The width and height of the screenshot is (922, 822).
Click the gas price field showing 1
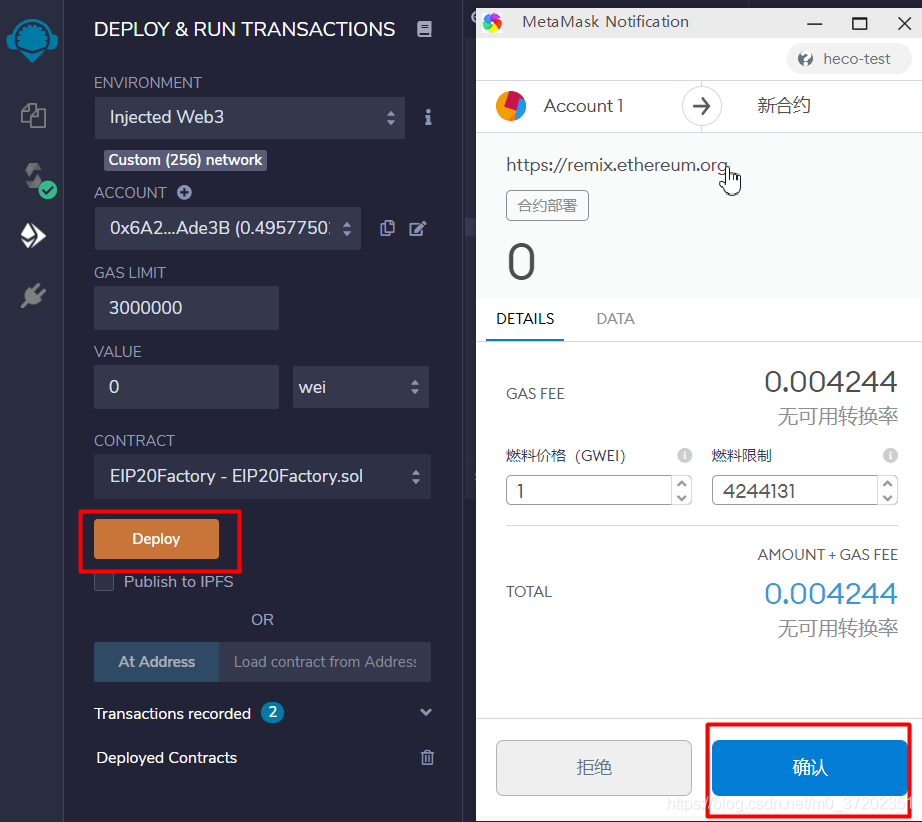point(589,490)
